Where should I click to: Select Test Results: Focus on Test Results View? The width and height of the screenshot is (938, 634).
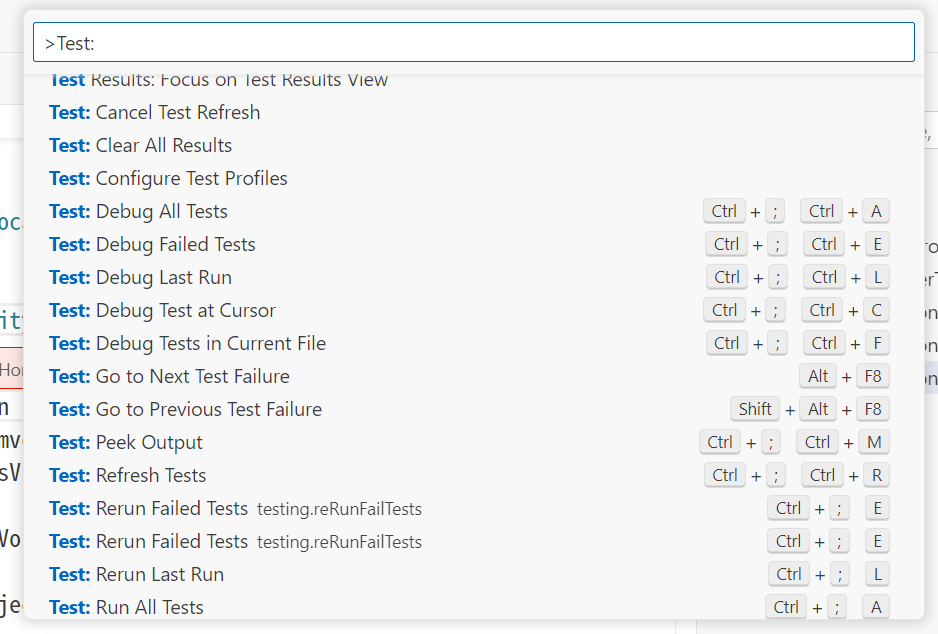pos(473,84)
